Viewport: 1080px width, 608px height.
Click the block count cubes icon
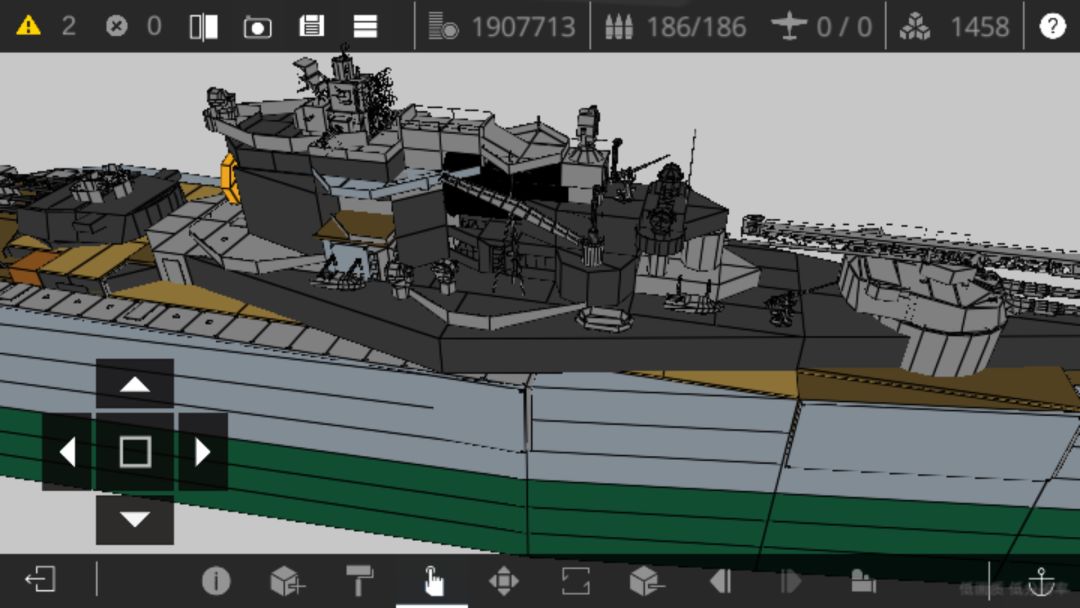coord(915,27)
